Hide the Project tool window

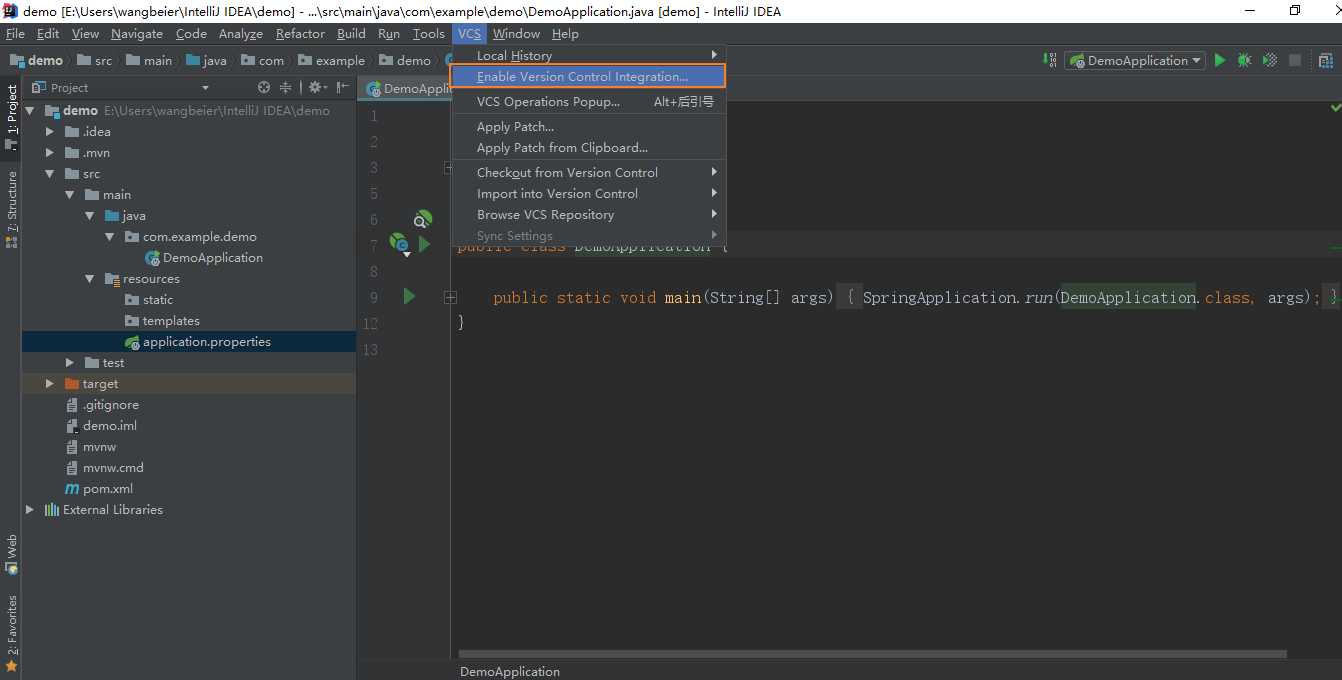click(x=343, y=88)
